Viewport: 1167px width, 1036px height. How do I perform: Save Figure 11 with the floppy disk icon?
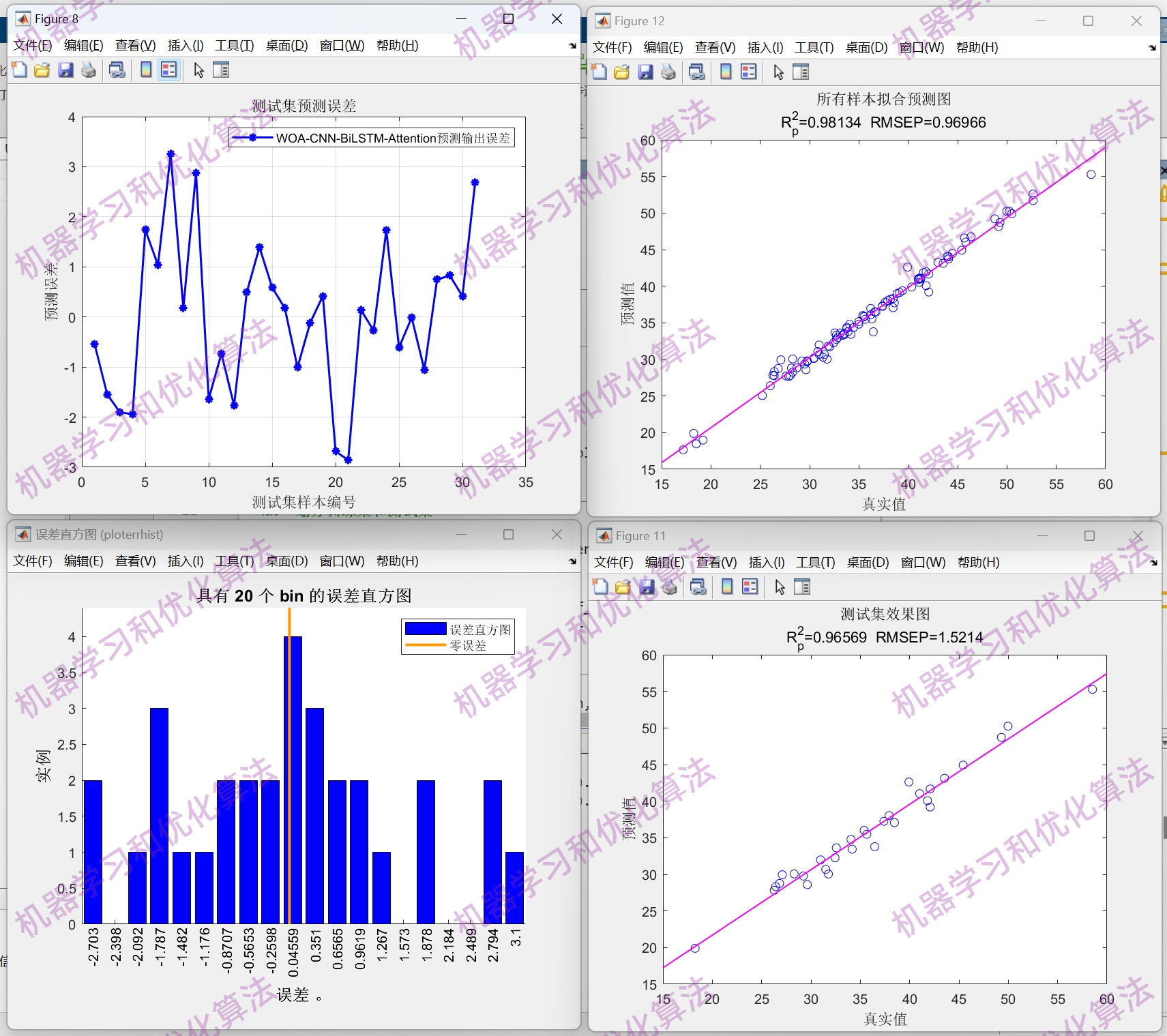[647, 587]
